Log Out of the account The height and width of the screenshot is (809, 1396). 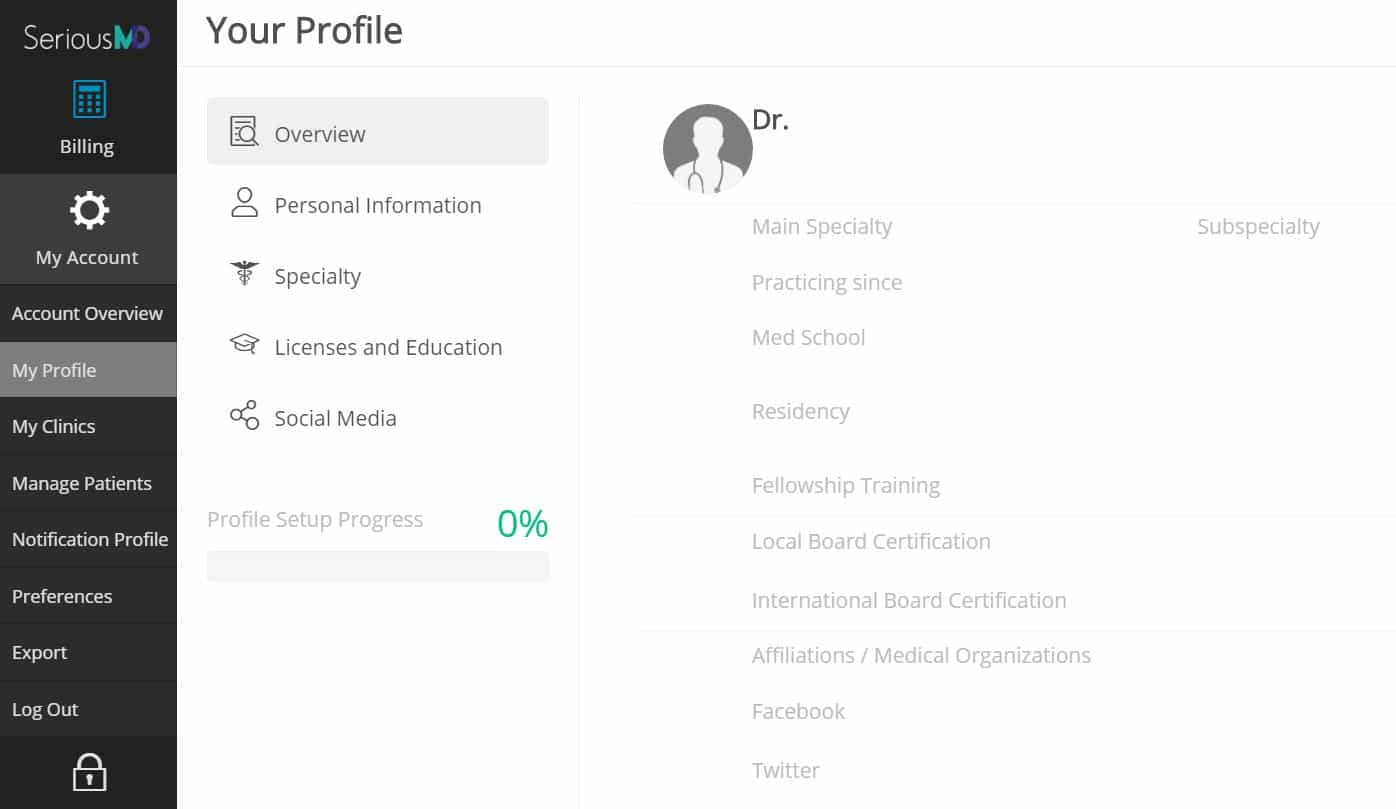(x=88, y=709)
